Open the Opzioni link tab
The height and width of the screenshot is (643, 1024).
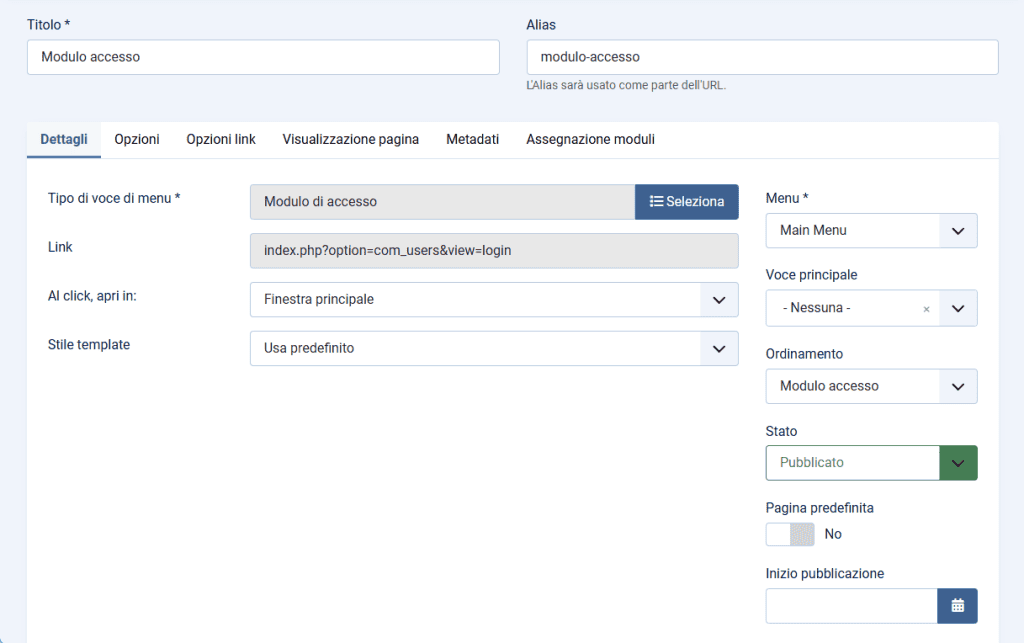pyautogui.click(x=221, y=140)
